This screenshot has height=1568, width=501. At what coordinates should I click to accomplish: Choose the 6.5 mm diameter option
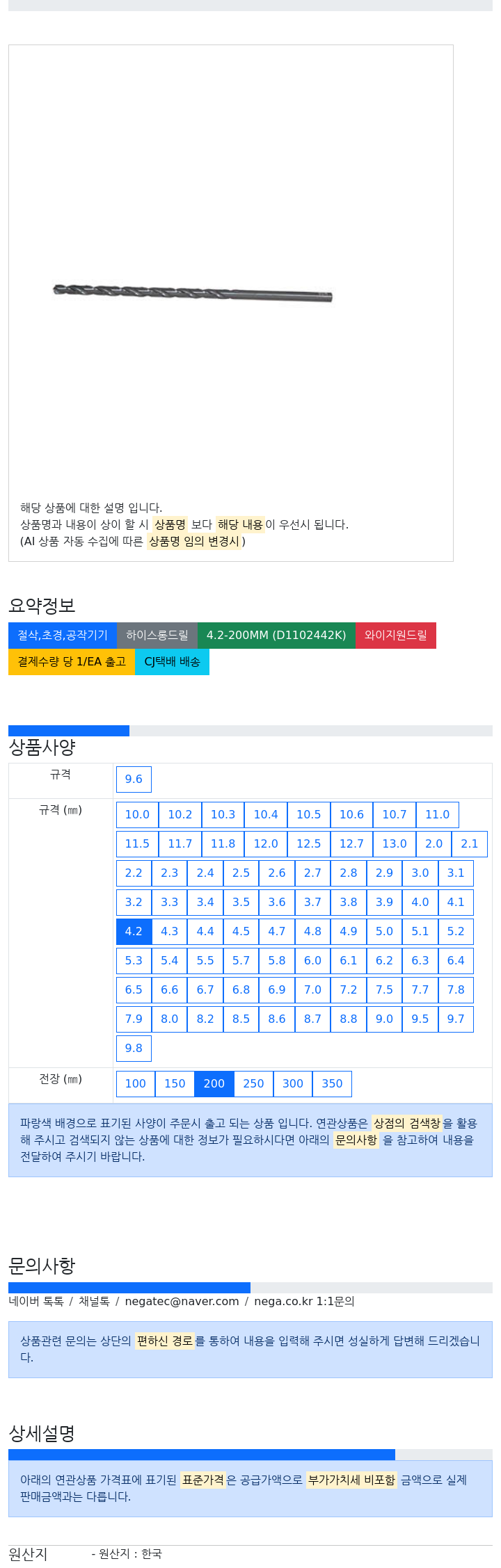tap(134, 990)
